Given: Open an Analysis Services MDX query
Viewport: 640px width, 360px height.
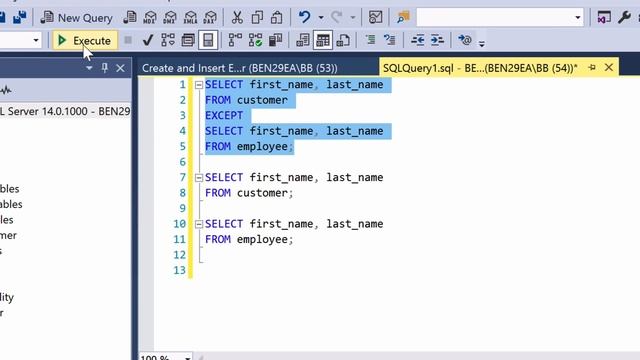Looking at the screenshot, I should point(150,17).
